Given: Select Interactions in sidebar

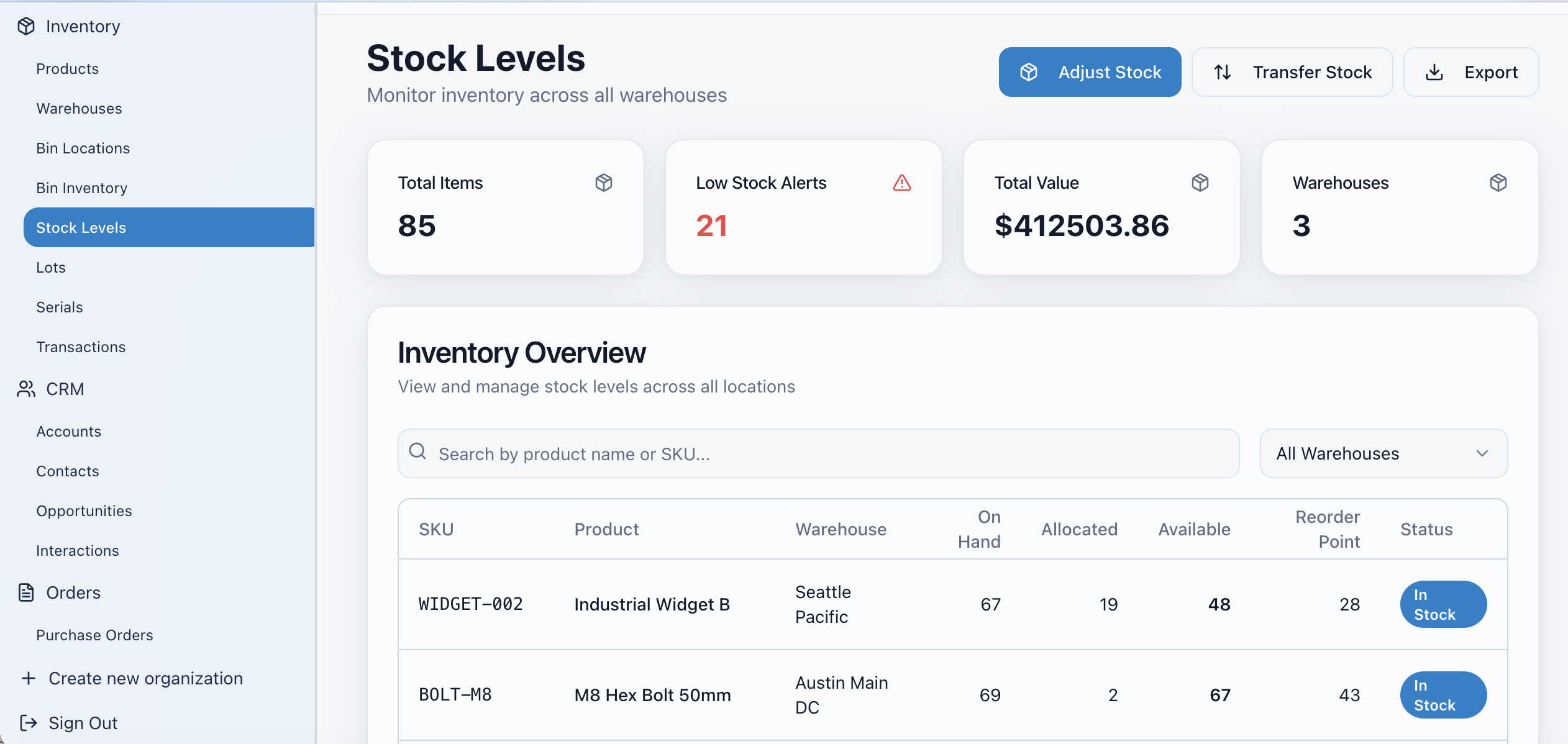Looking at the screenshot, I should (x=78, y=550).
